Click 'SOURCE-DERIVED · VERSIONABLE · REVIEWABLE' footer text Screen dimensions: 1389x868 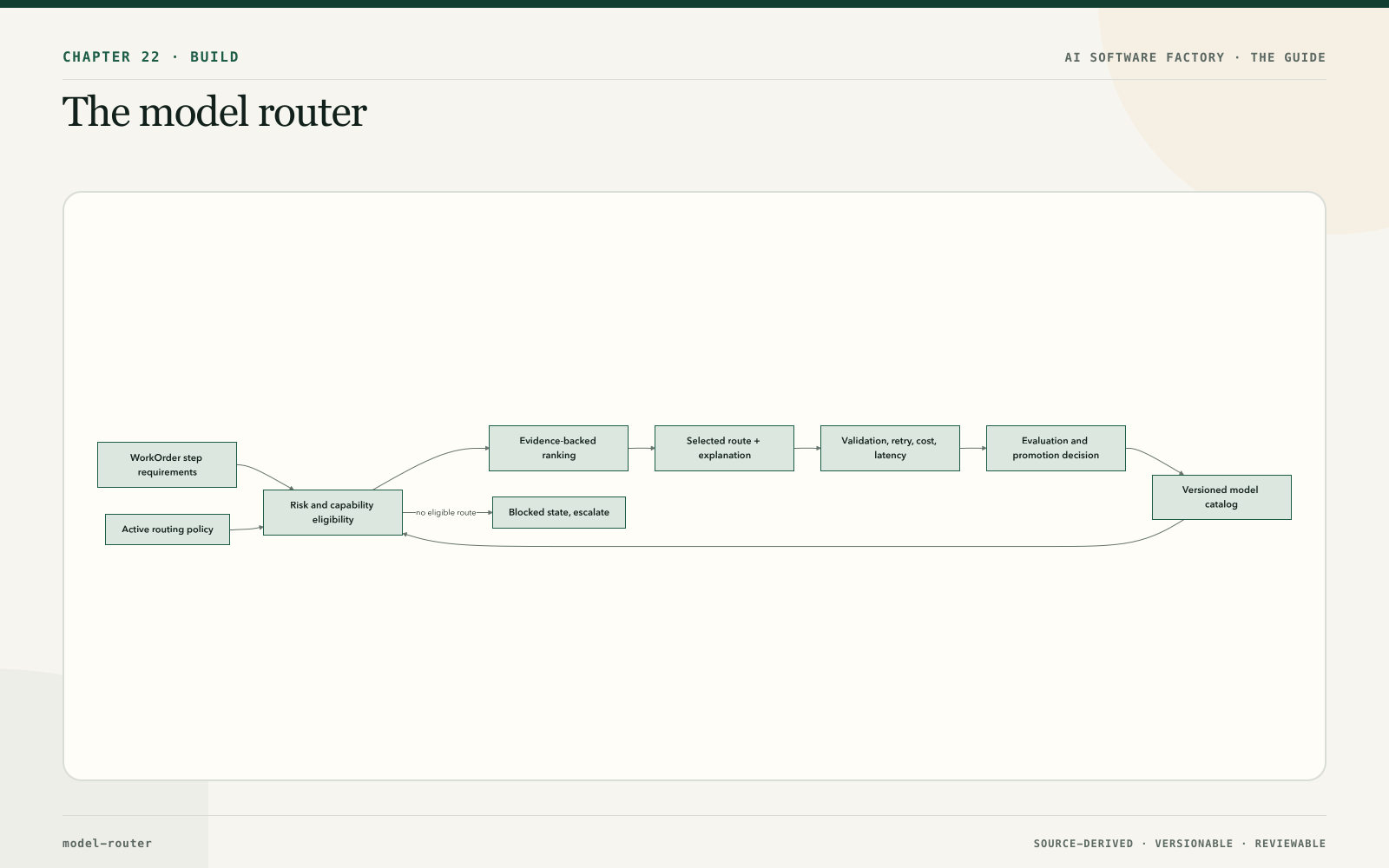point(1180,844)
